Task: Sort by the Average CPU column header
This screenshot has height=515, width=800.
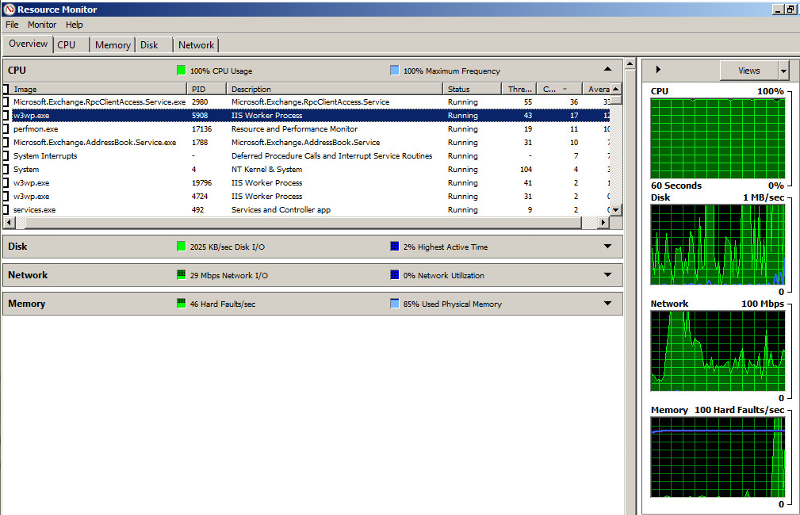Action: (596, 89)
